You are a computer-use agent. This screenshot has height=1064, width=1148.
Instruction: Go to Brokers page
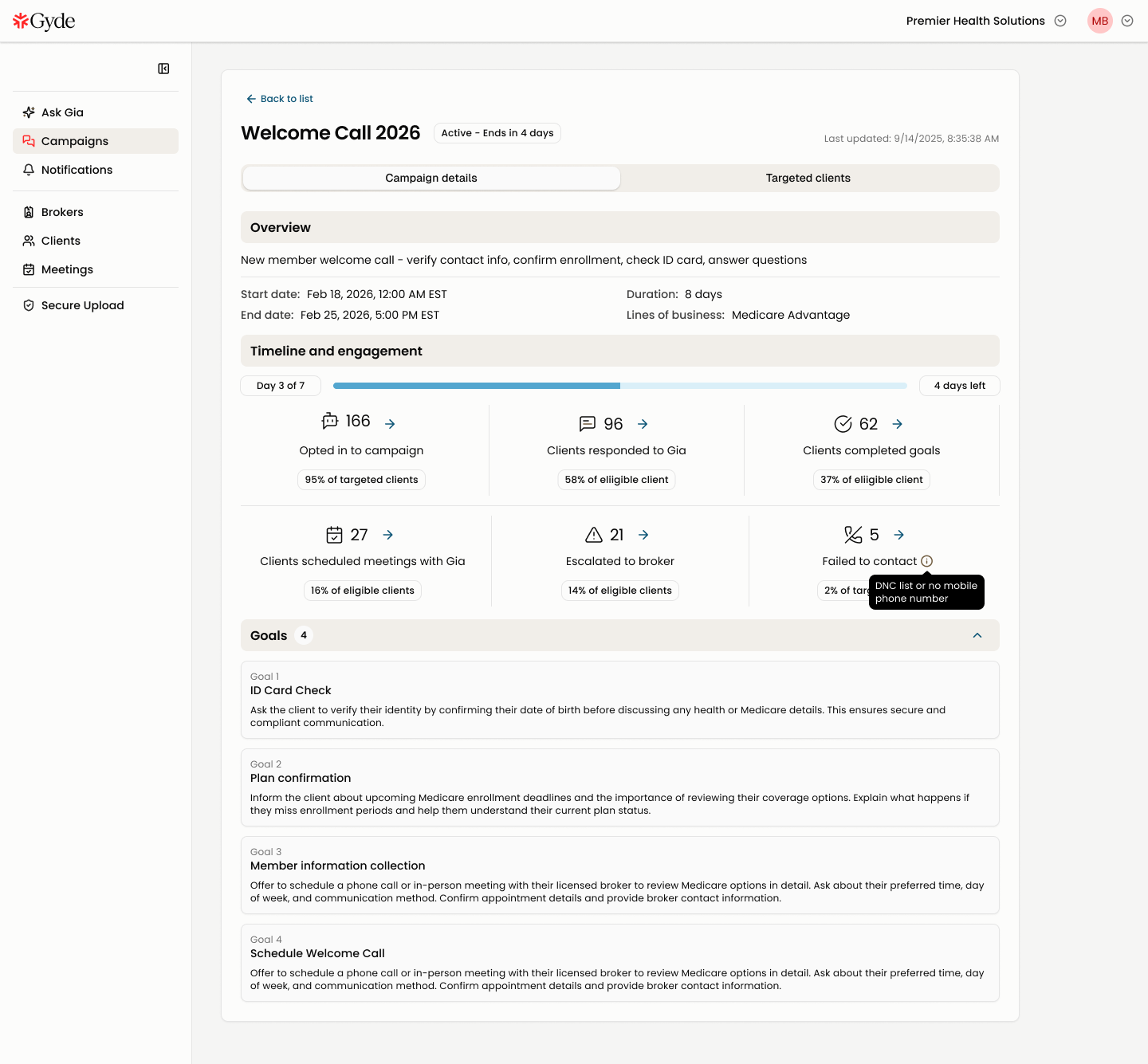point(96,212)
